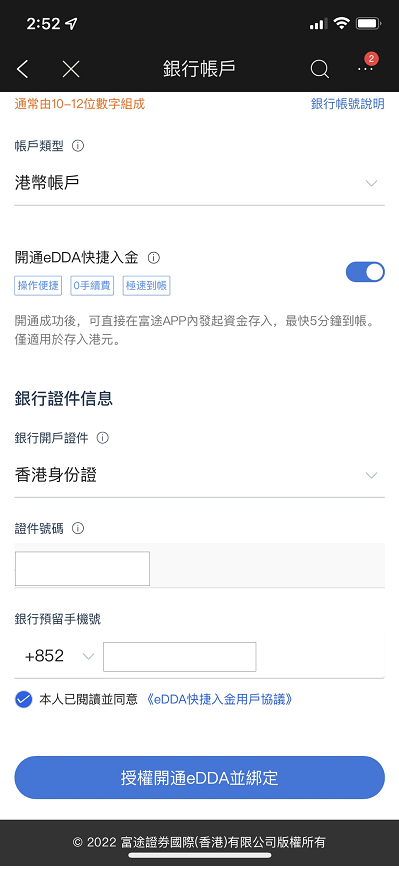The width and height of the screenshot is (399, 869).
Task: Open the eDDA快捷入金用戶協議 link
Action: click(x=219, y=699)
